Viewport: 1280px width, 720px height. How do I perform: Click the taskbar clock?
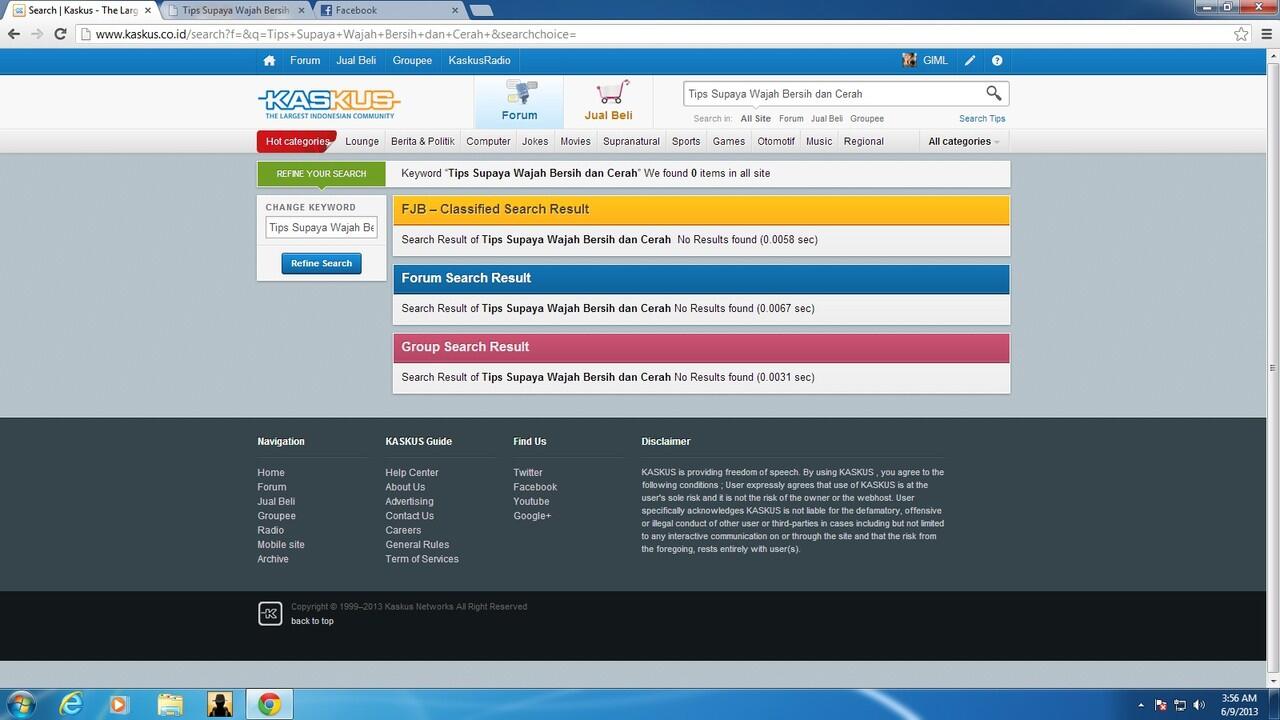click(x=1240, y=704)
